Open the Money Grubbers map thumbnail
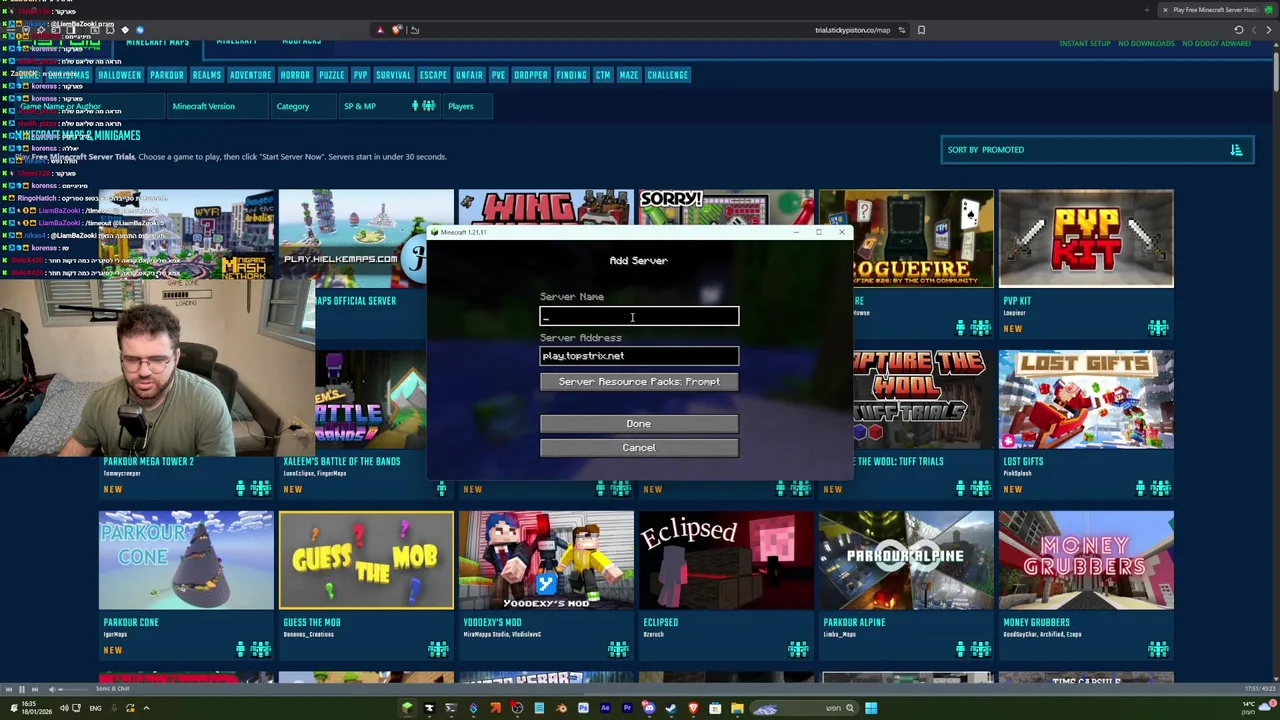The width and height of the screenshot is (1280, 720). (x=1086, y=560)
